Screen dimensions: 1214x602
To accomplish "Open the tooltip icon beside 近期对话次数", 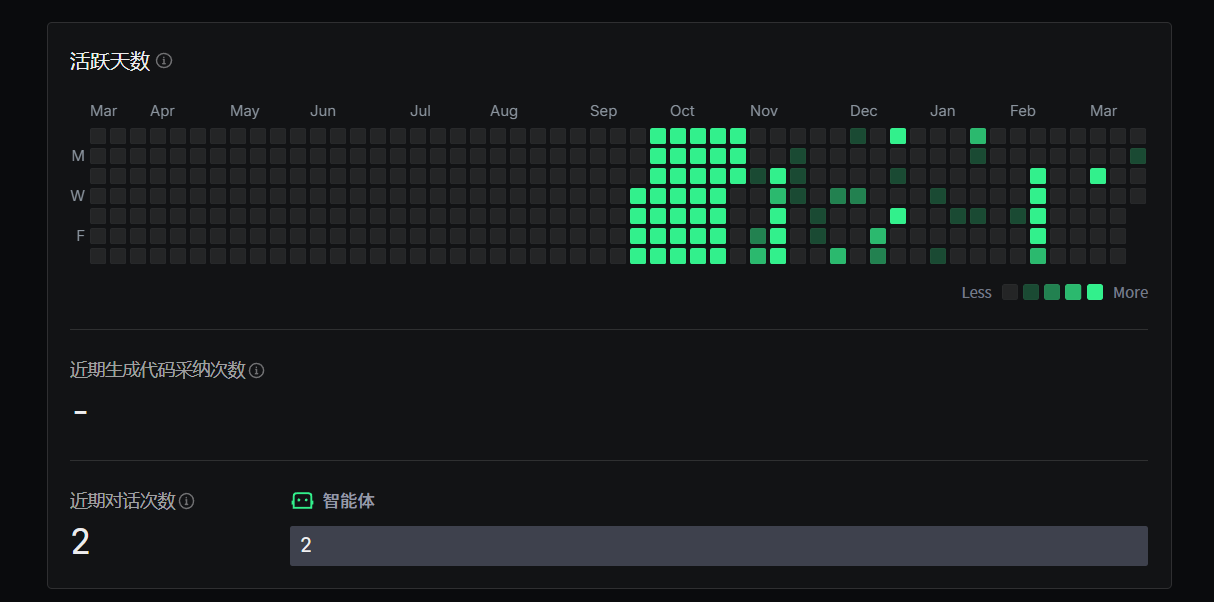I will [x=187, y=501].
